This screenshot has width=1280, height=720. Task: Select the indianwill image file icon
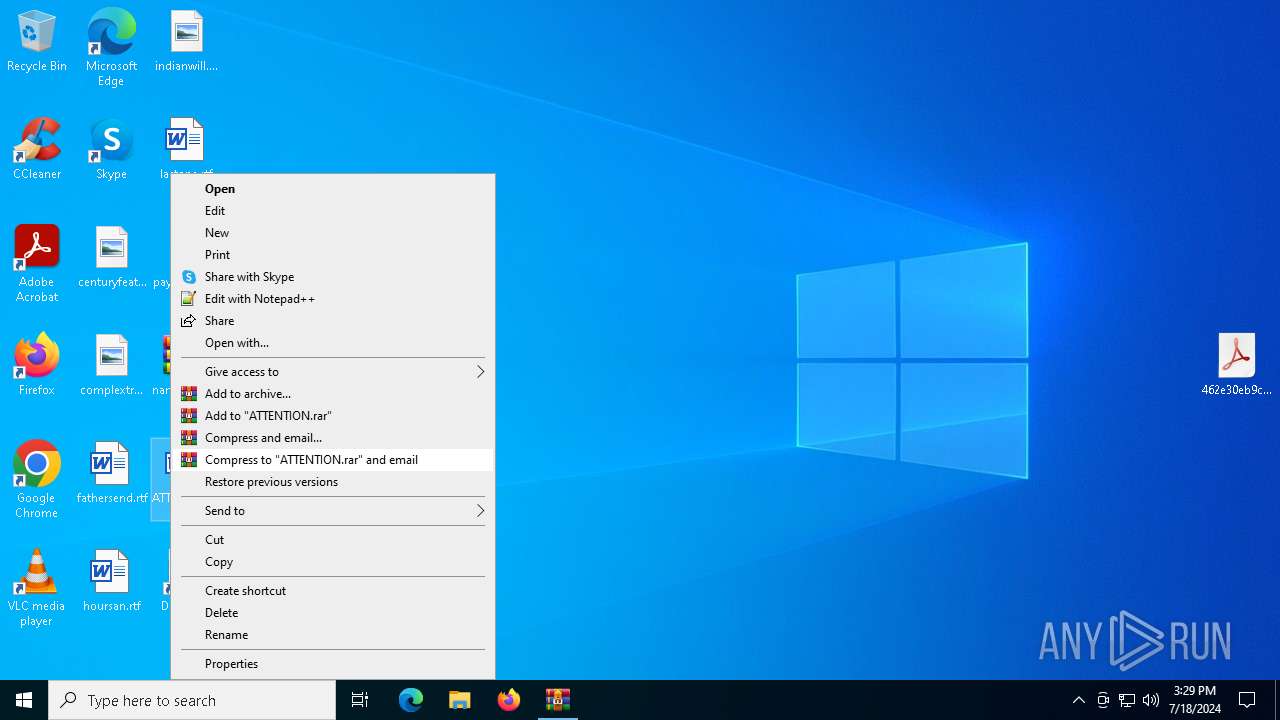point(186,41)
